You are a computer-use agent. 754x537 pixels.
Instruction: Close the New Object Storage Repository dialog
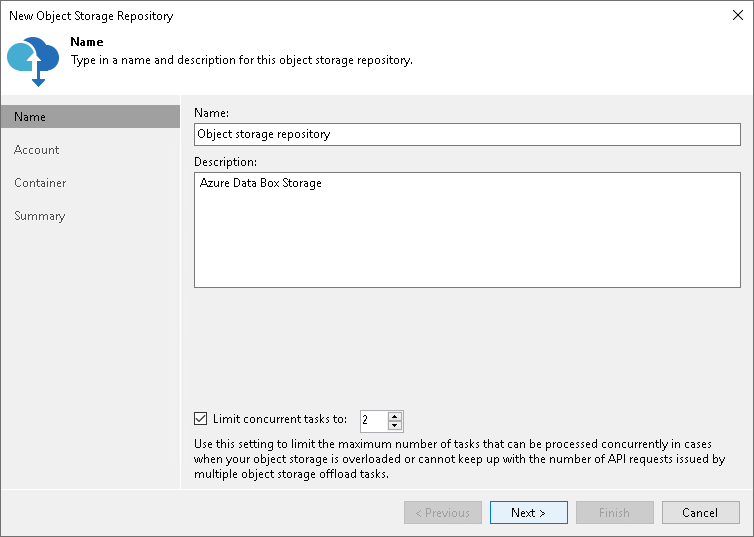(735, 16)
